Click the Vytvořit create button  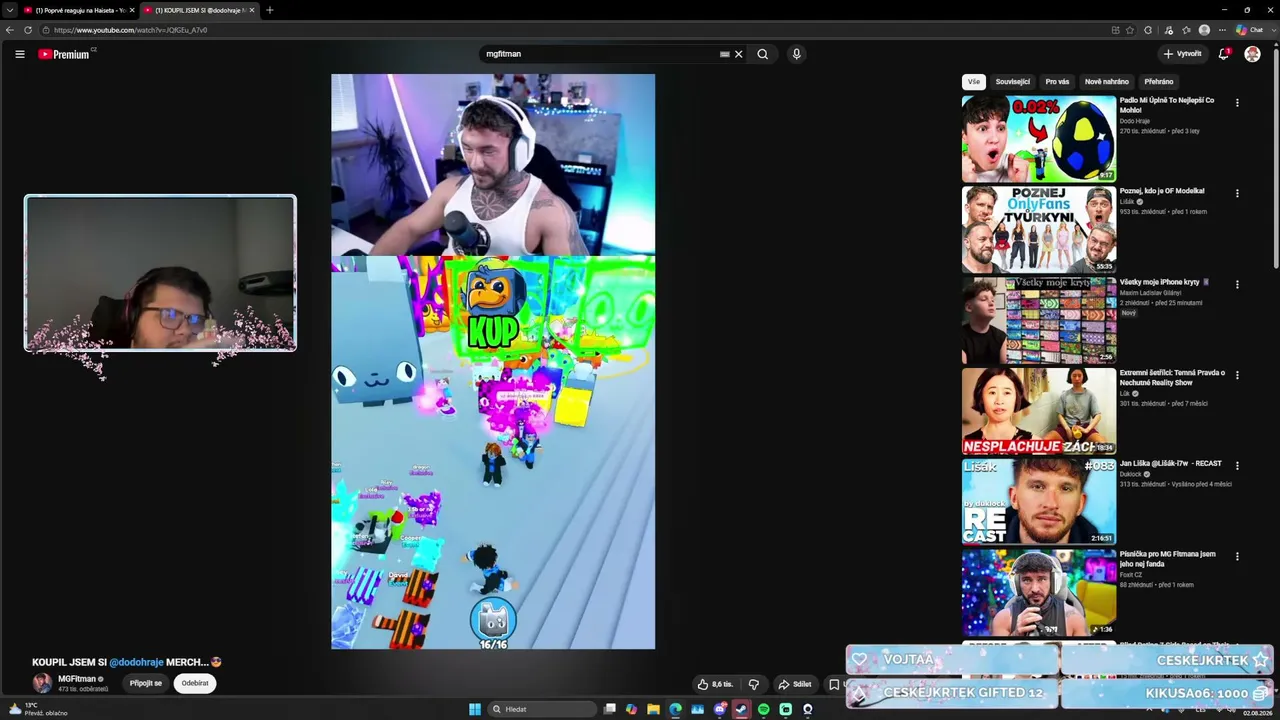pyautogui.click(x=1182, y=54)
